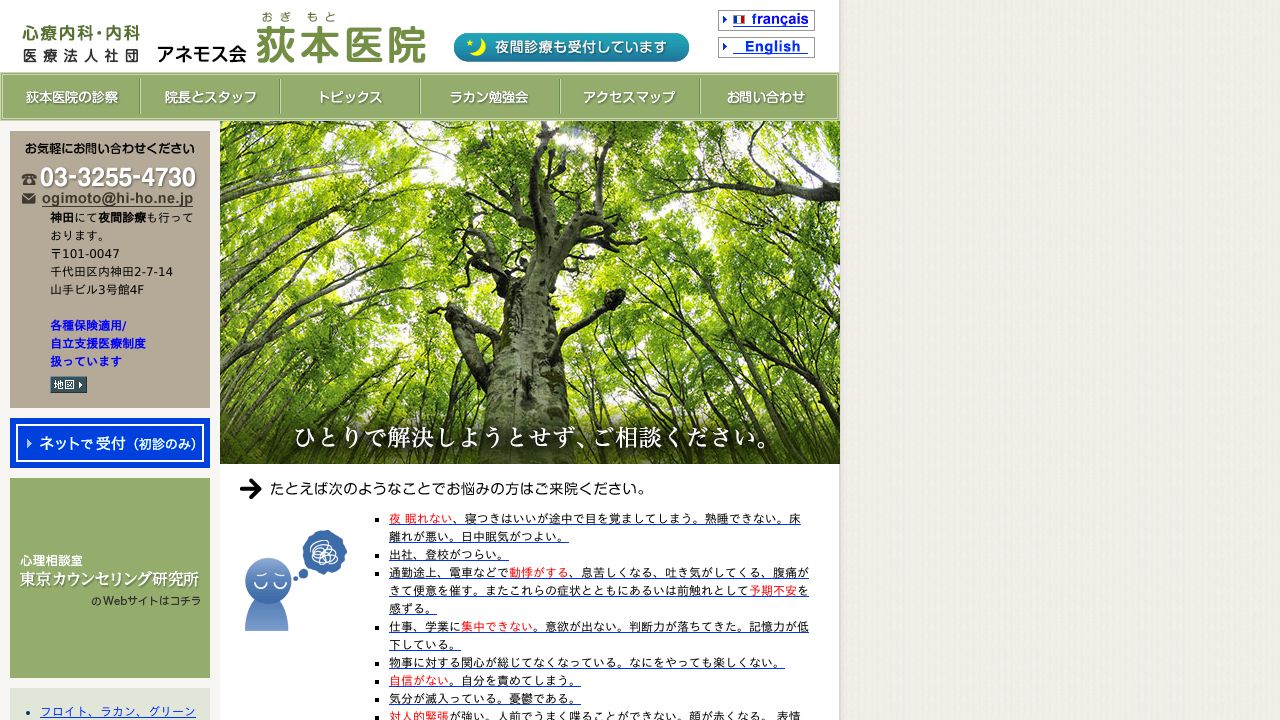Image resolution: width=1280 pixels, height=720 pixels.
Task: Click the envelope icon next to the email address
Action: [28, 198]
